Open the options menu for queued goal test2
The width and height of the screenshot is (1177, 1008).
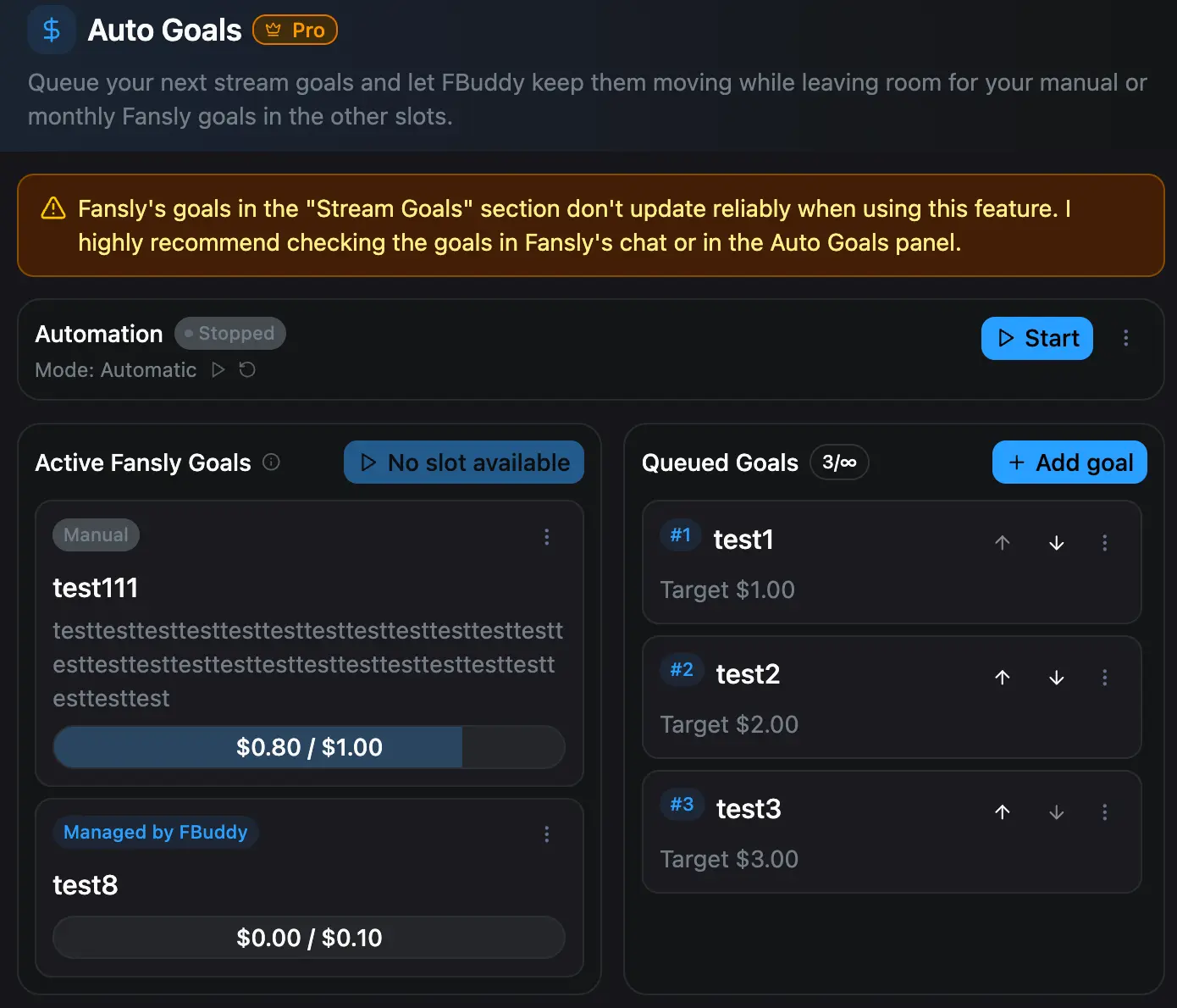pyautogui.click(x=1105, y=678)
